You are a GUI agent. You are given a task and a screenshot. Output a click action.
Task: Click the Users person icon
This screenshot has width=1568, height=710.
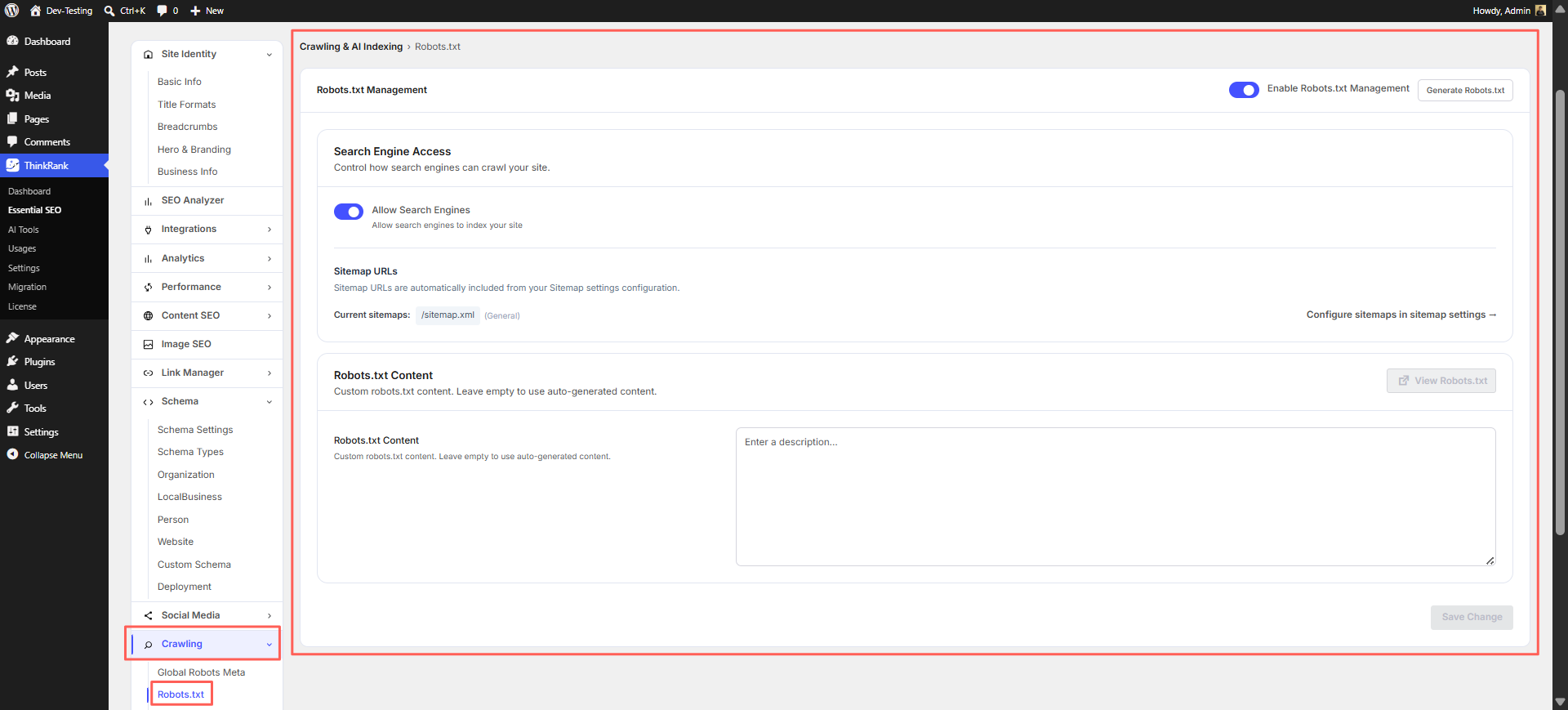pos(12,385)
